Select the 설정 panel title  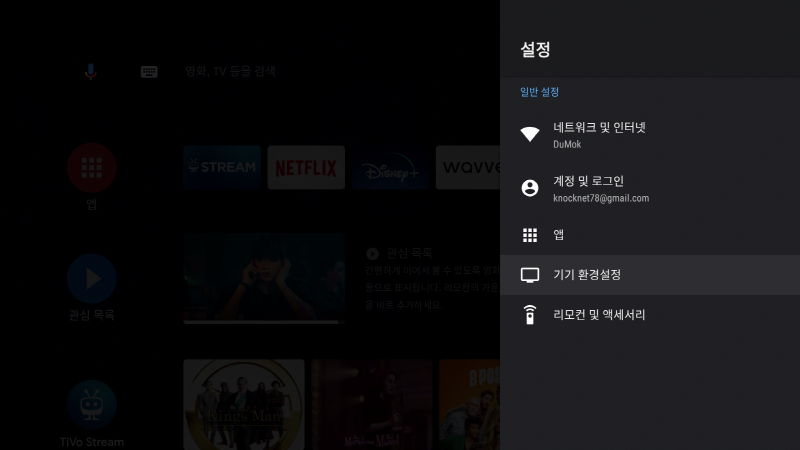click(x=535, y=49)
